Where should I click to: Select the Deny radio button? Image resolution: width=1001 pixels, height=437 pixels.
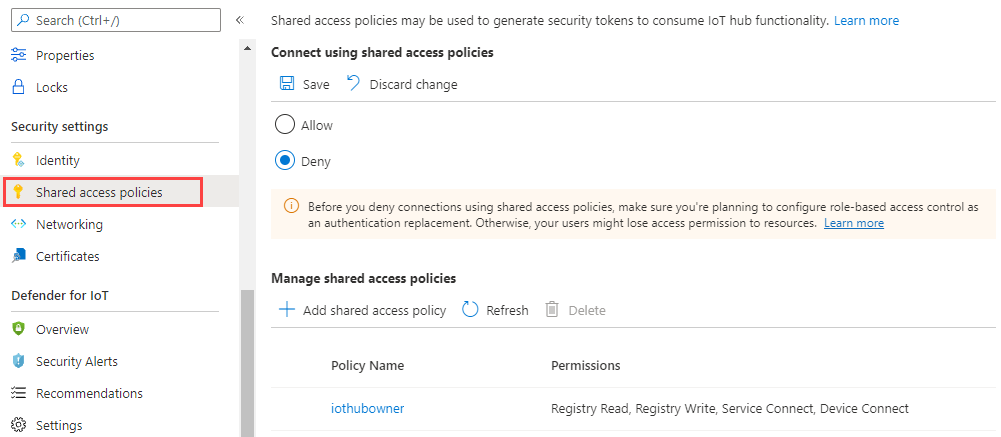point(285,160)
